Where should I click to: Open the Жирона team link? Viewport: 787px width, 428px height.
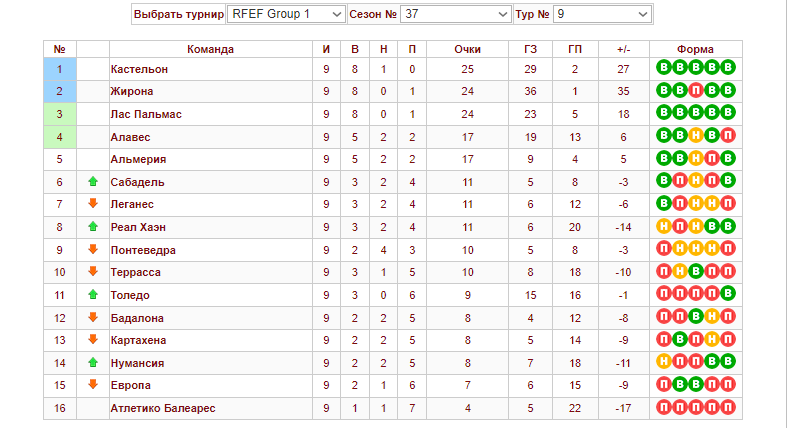[131, 91]
